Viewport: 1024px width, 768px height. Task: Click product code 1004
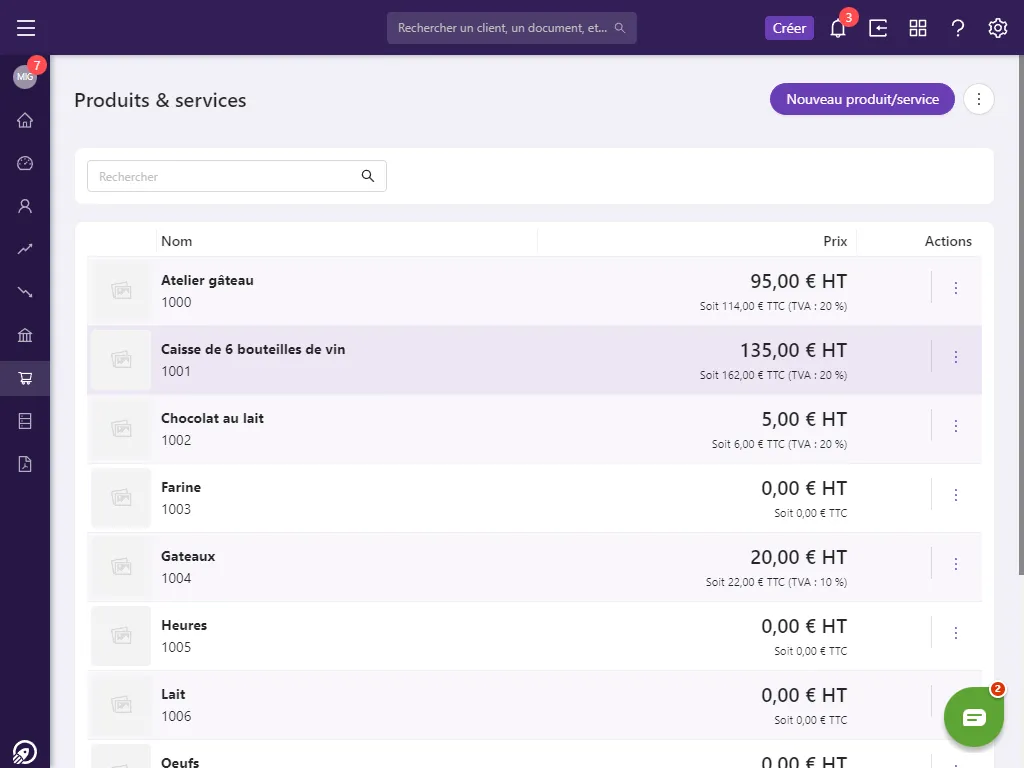(x=176, y=578)
